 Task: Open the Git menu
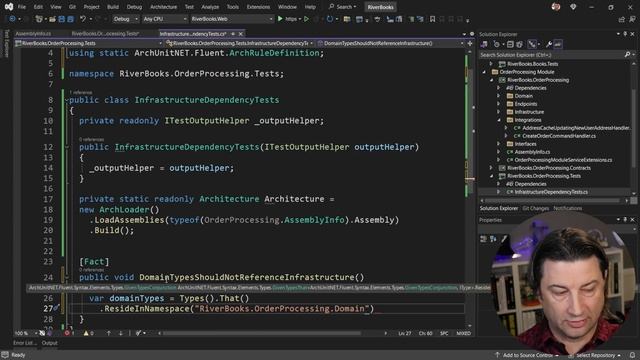point(72,7)
